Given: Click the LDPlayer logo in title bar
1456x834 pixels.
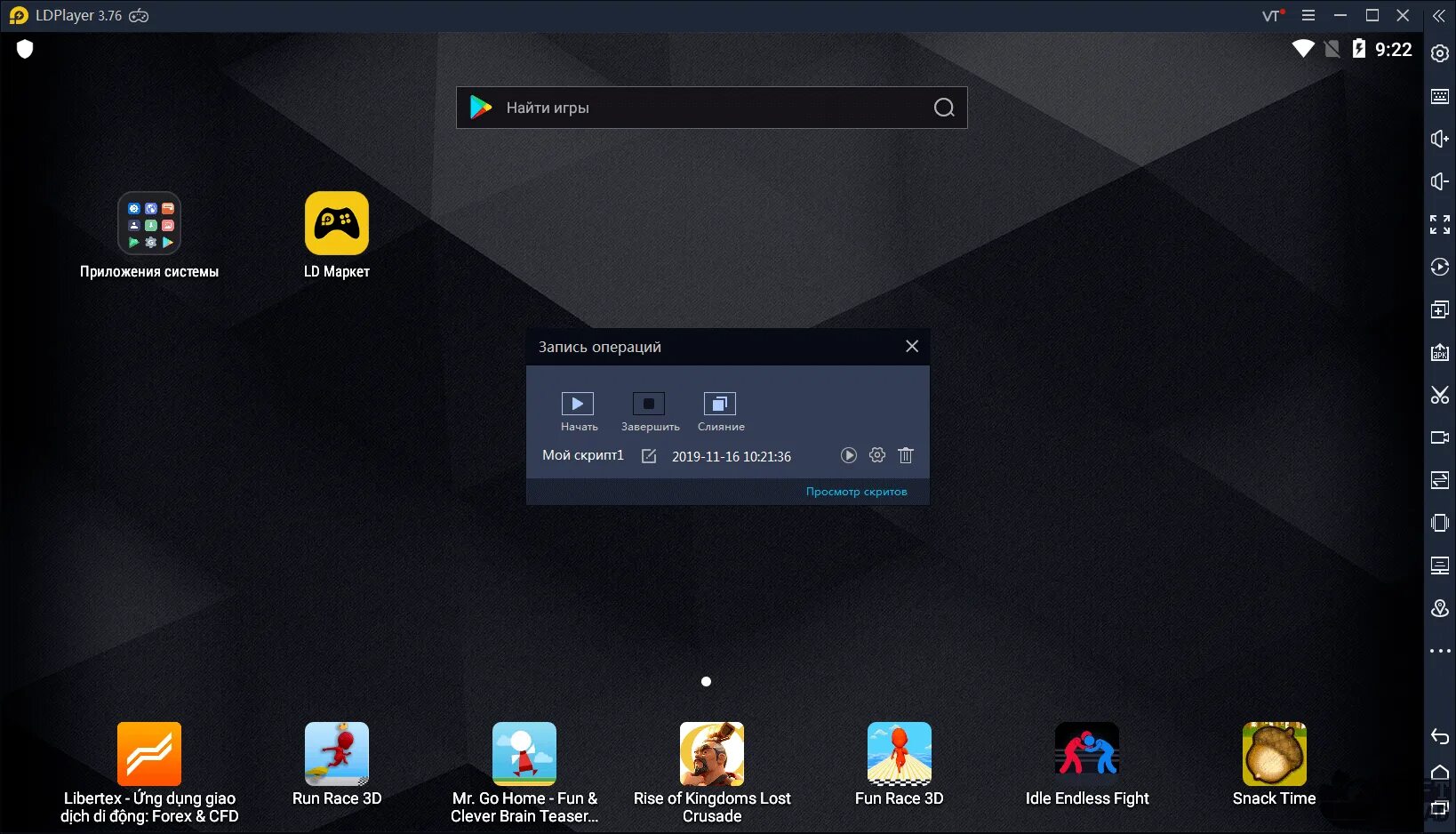Looking at the screenshot, I should pyautogui.click(x=19, y=15).
